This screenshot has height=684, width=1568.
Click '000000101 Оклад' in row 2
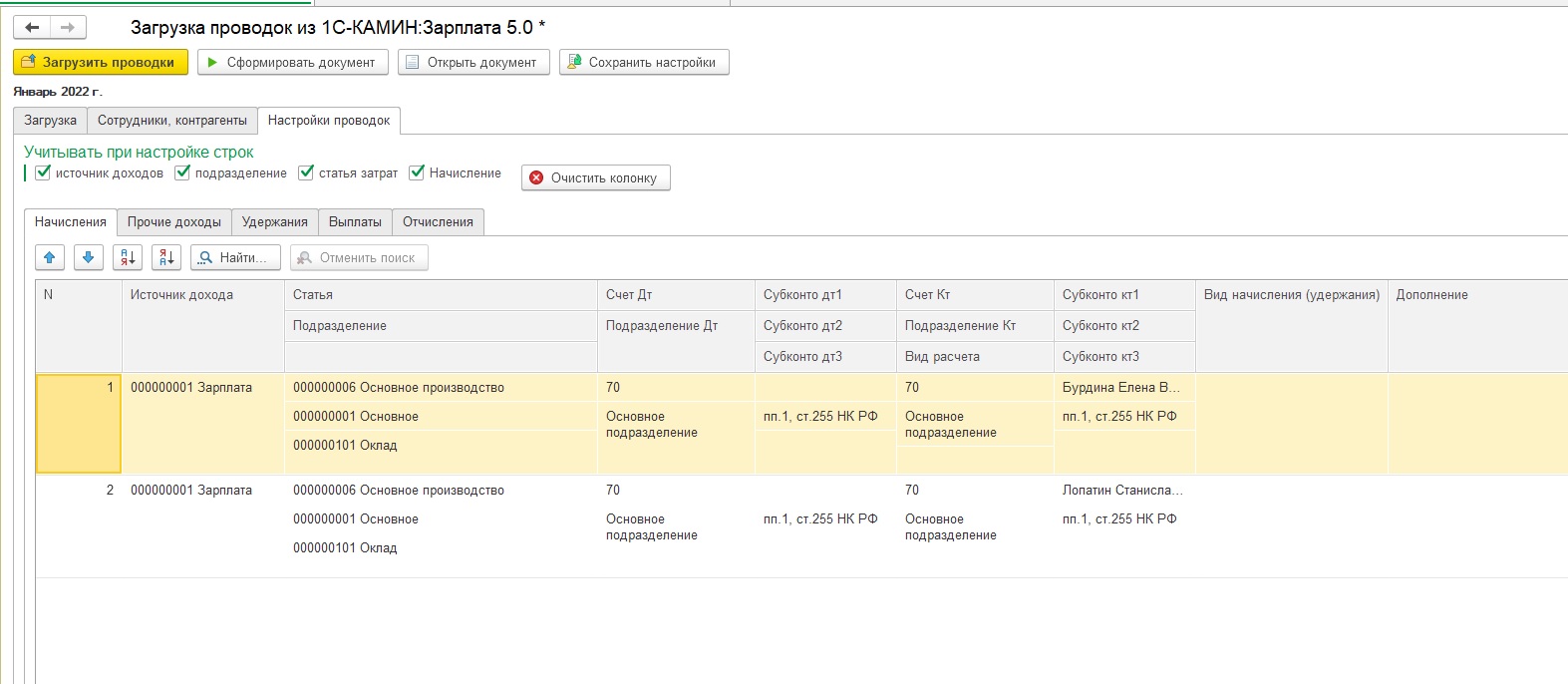(345, 548)
